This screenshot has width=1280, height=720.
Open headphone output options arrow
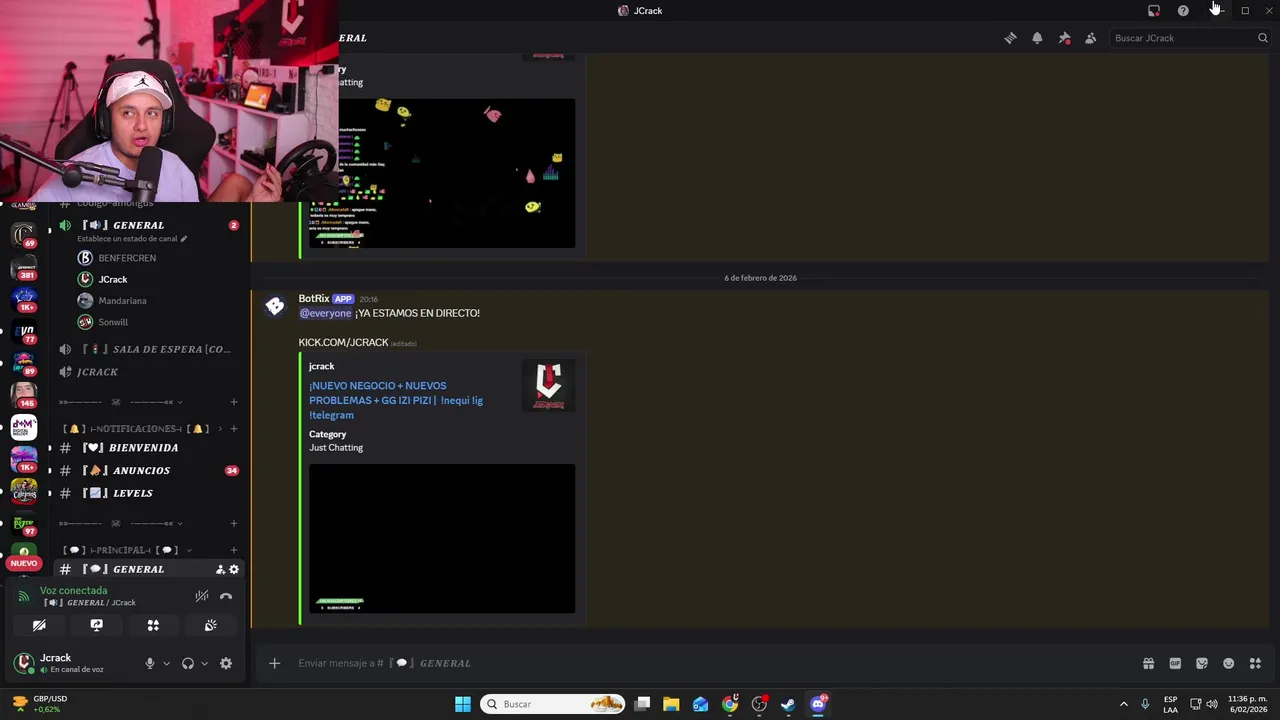[x=204, y=663]
